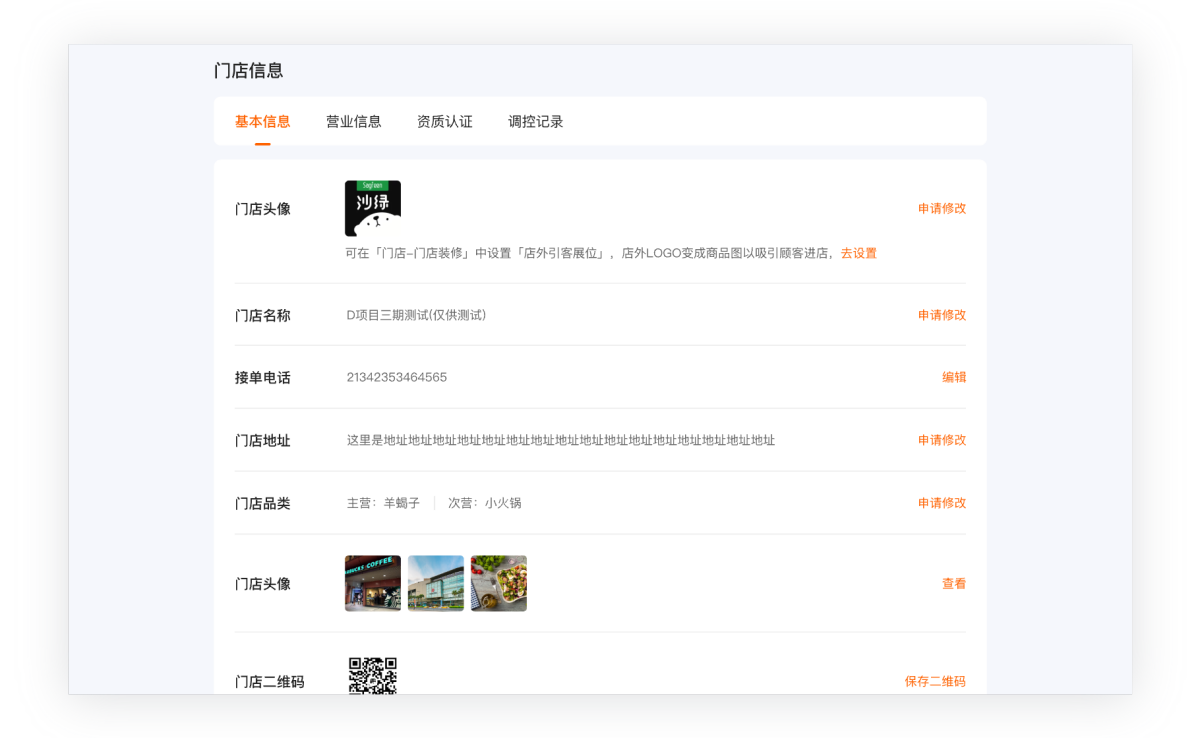The height and width of the screenshot is (738, 1200).
Task: Open the Starbucks Coffee storefront photo
Action: pyautogui.click(x=372, y=583)
